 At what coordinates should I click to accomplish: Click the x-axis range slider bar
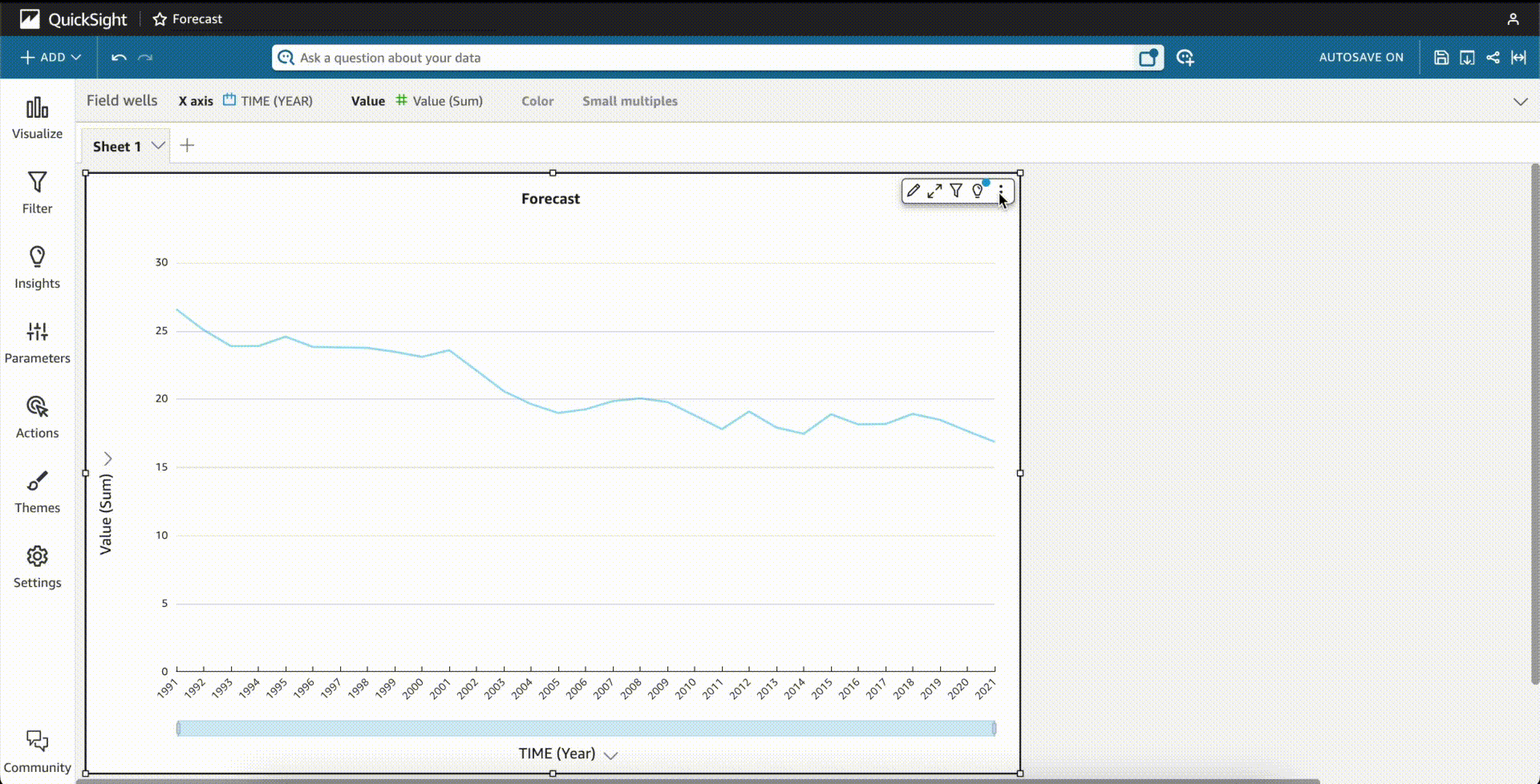pyautogui.click(x=586, y=728)
